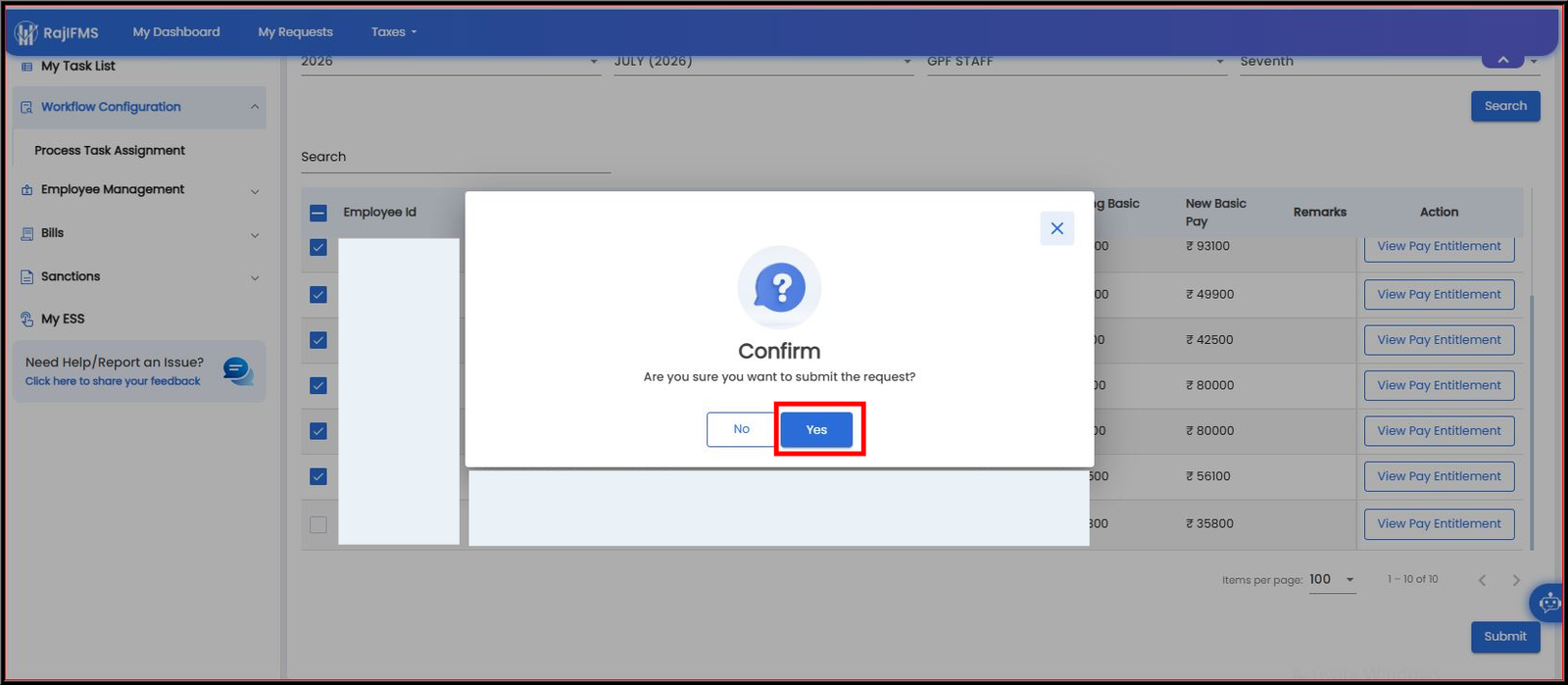Open the Items per page dropdown
This screenshot has height=685, width=1568.
point(1333,580)
